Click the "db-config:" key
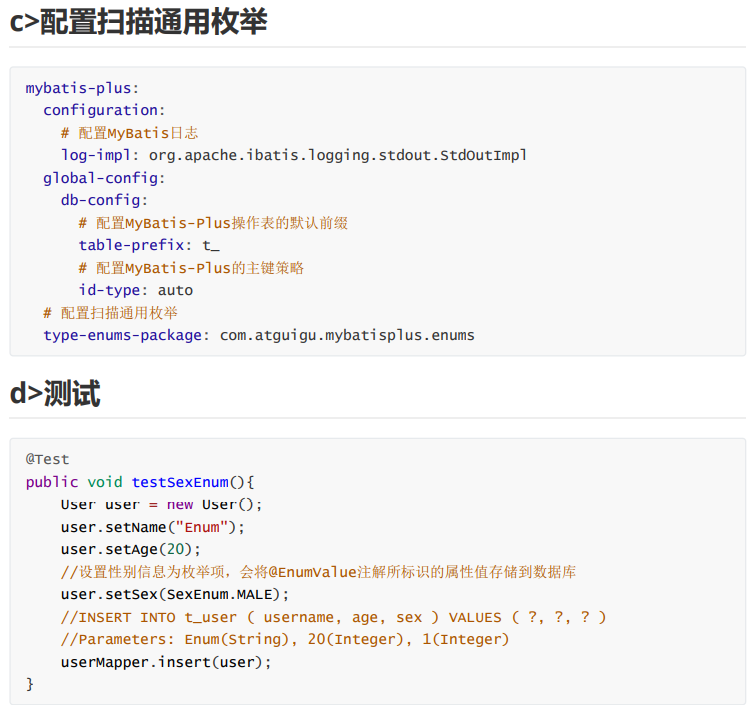The height and width of the screenshot is (705, 751). click(104, 200)
